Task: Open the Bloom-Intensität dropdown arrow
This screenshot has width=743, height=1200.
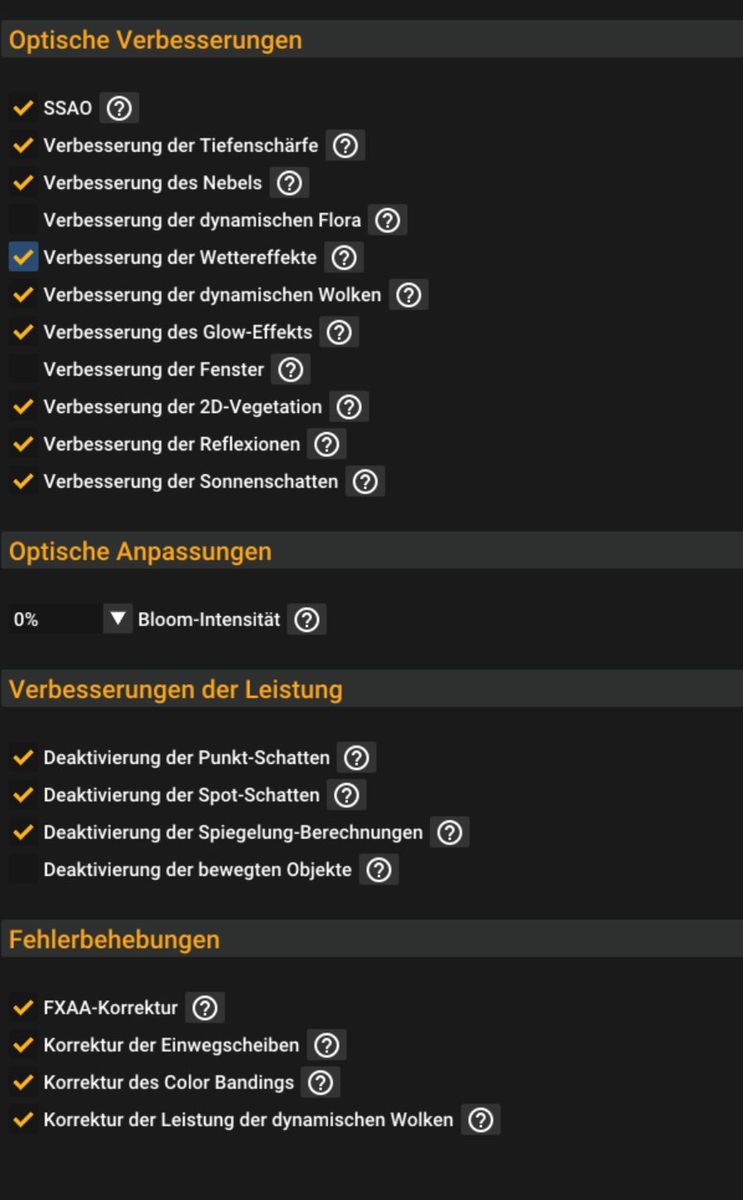Action: 118,619
